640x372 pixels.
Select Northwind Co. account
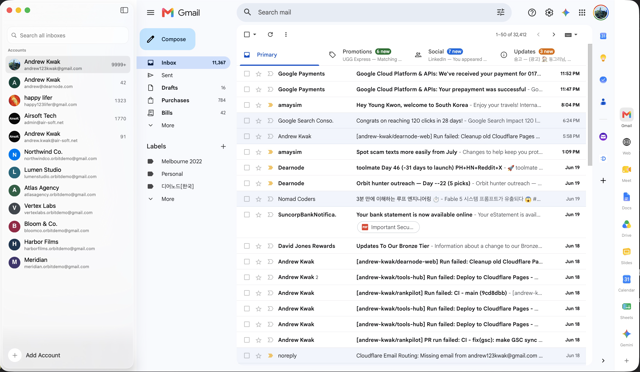point(68,154)
